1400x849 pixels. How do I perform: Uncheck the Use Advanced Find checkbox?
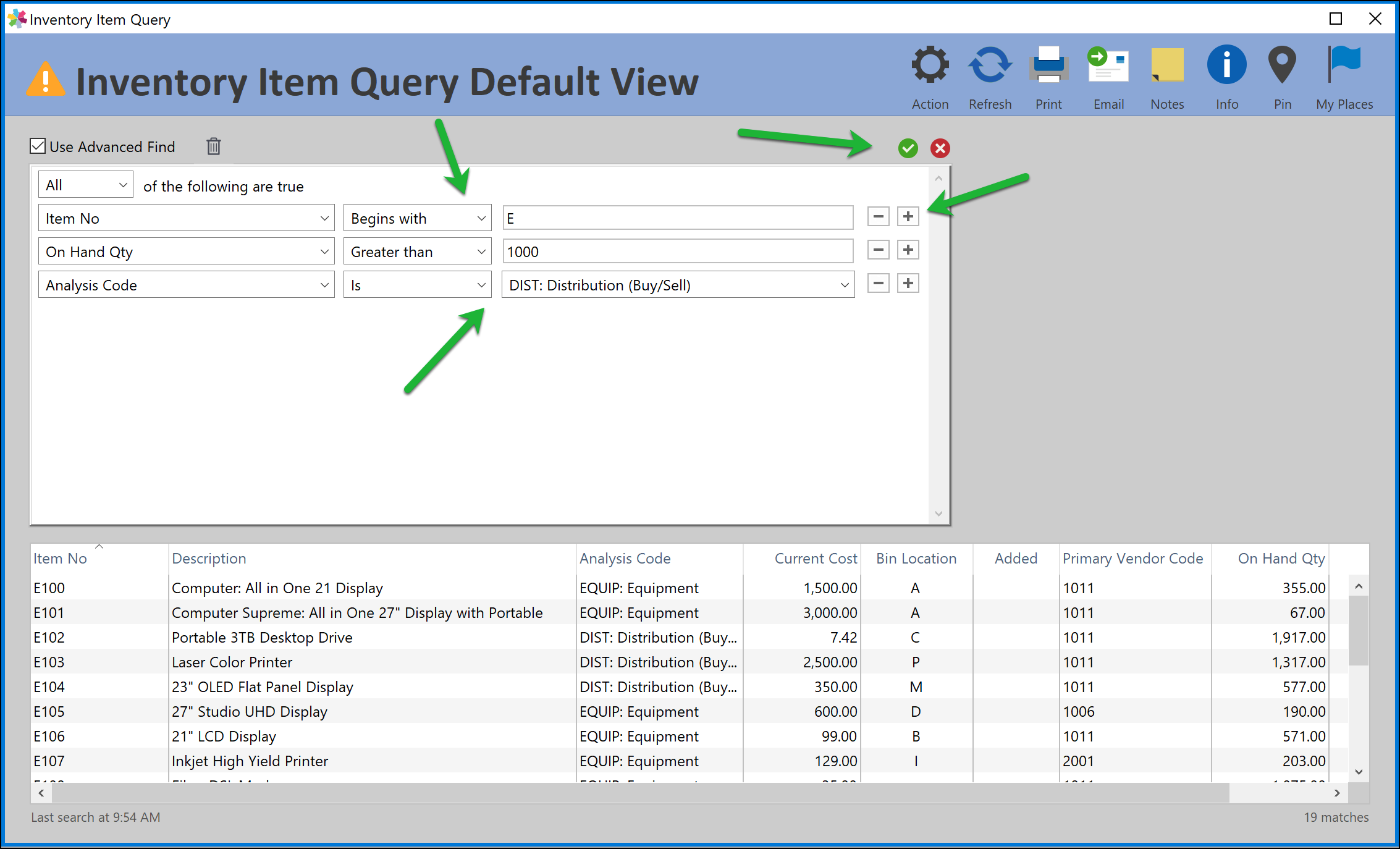pos(38,145)
